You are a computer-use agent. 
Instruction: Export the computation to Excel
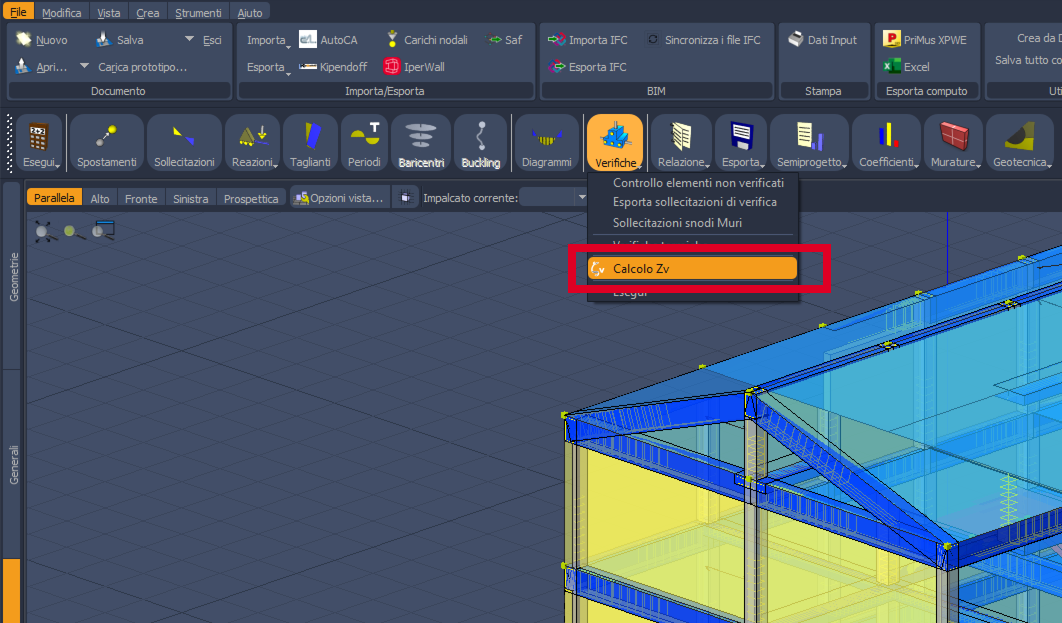point(907,66)
